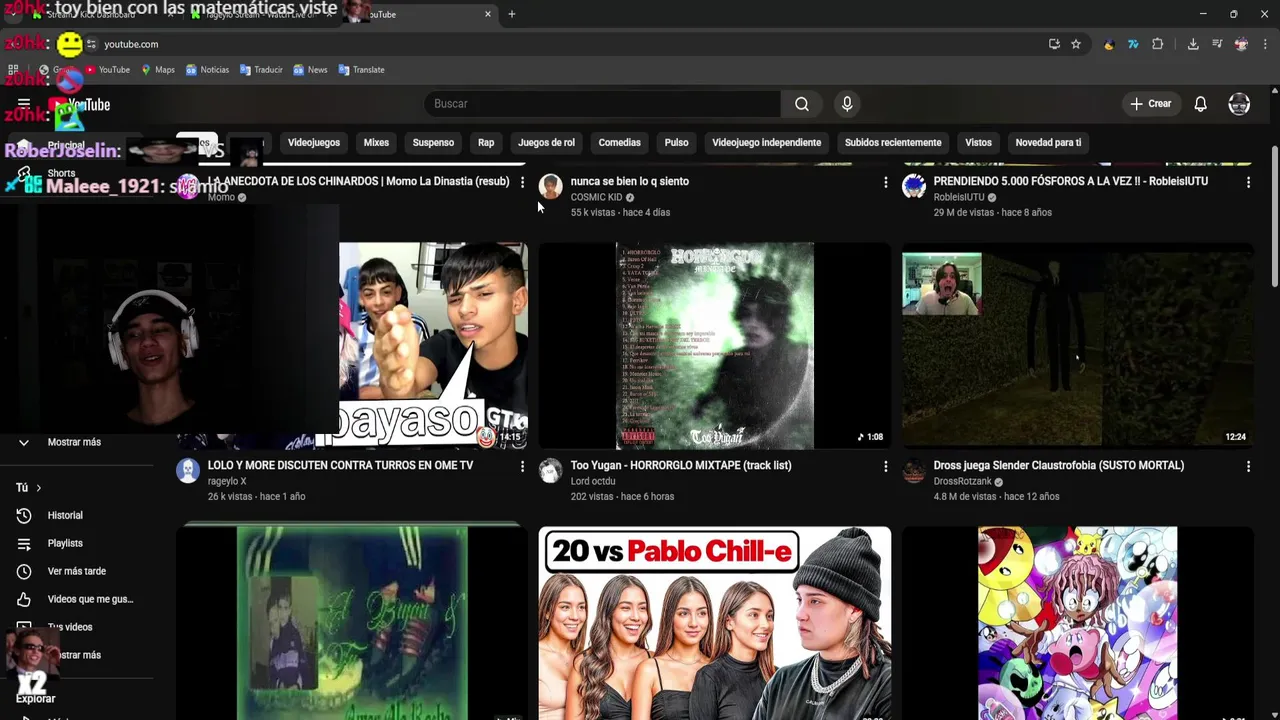Click the install app icon in address bar

(1054, 44)
